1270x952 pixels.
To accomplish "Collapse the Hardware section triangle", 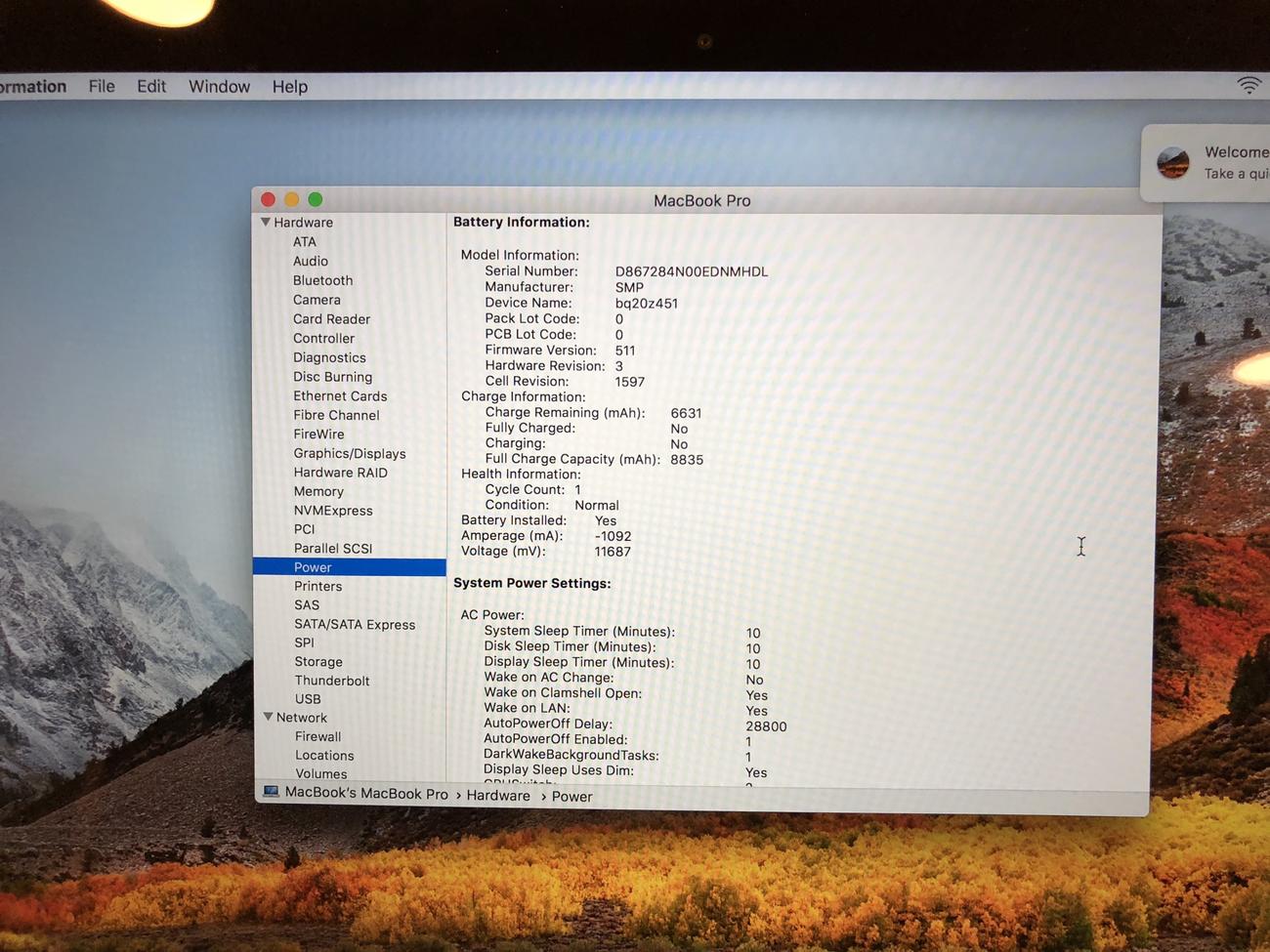I will click(265, 223).
